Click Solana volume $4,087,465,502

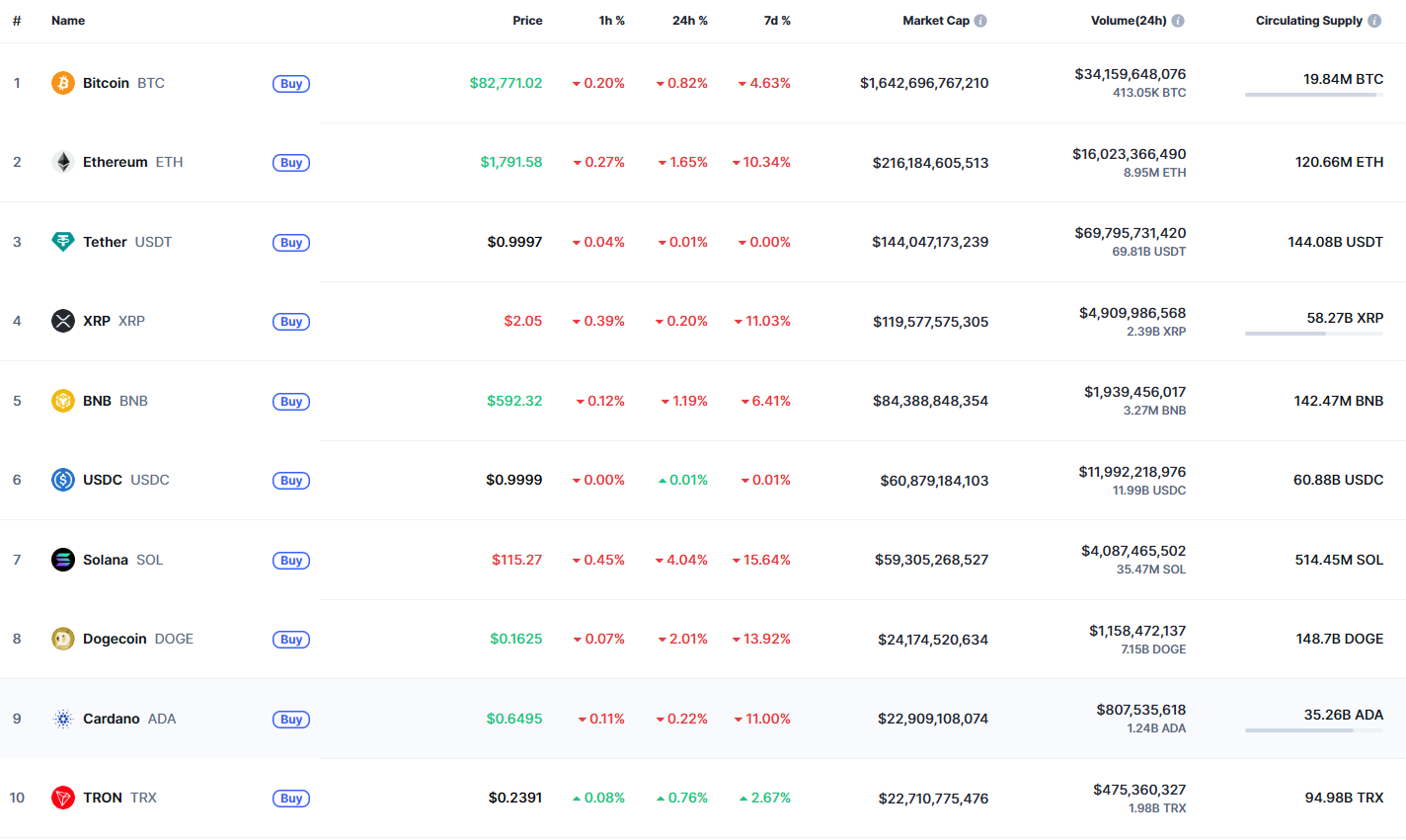click(x=1133, y=551)
